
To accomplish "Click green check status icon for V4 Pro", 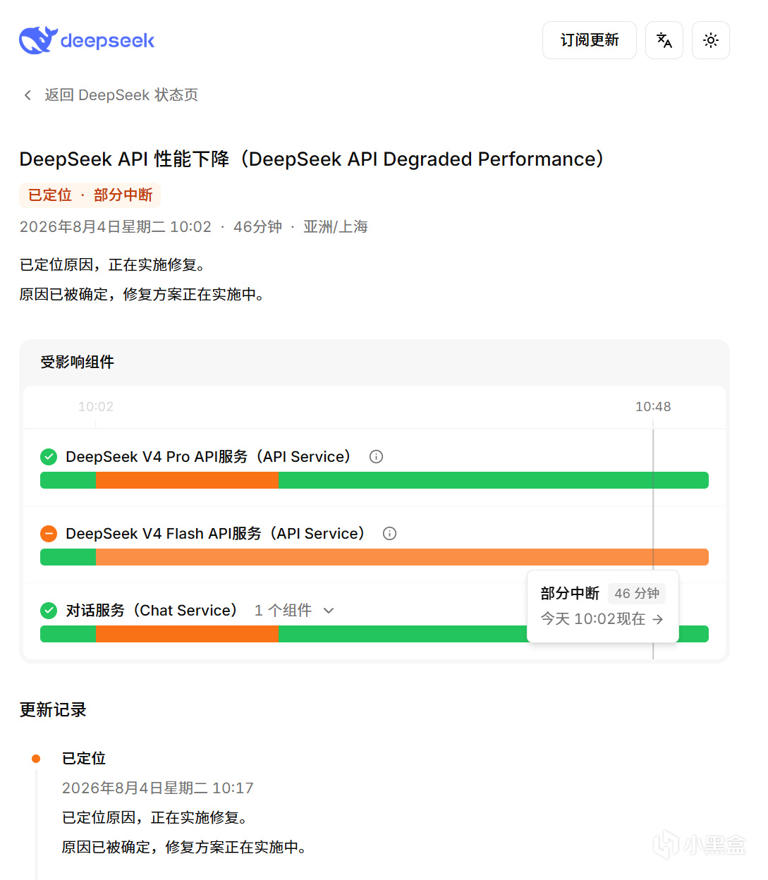I will [49, 457].
